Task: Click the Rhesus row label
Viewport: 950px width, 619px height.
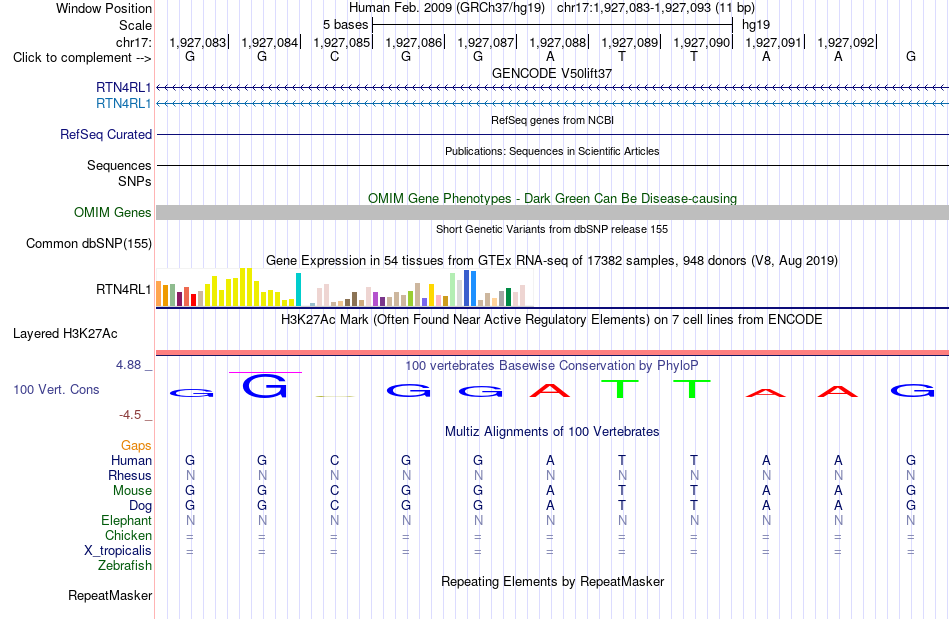Action: click(x=130, y=475)
